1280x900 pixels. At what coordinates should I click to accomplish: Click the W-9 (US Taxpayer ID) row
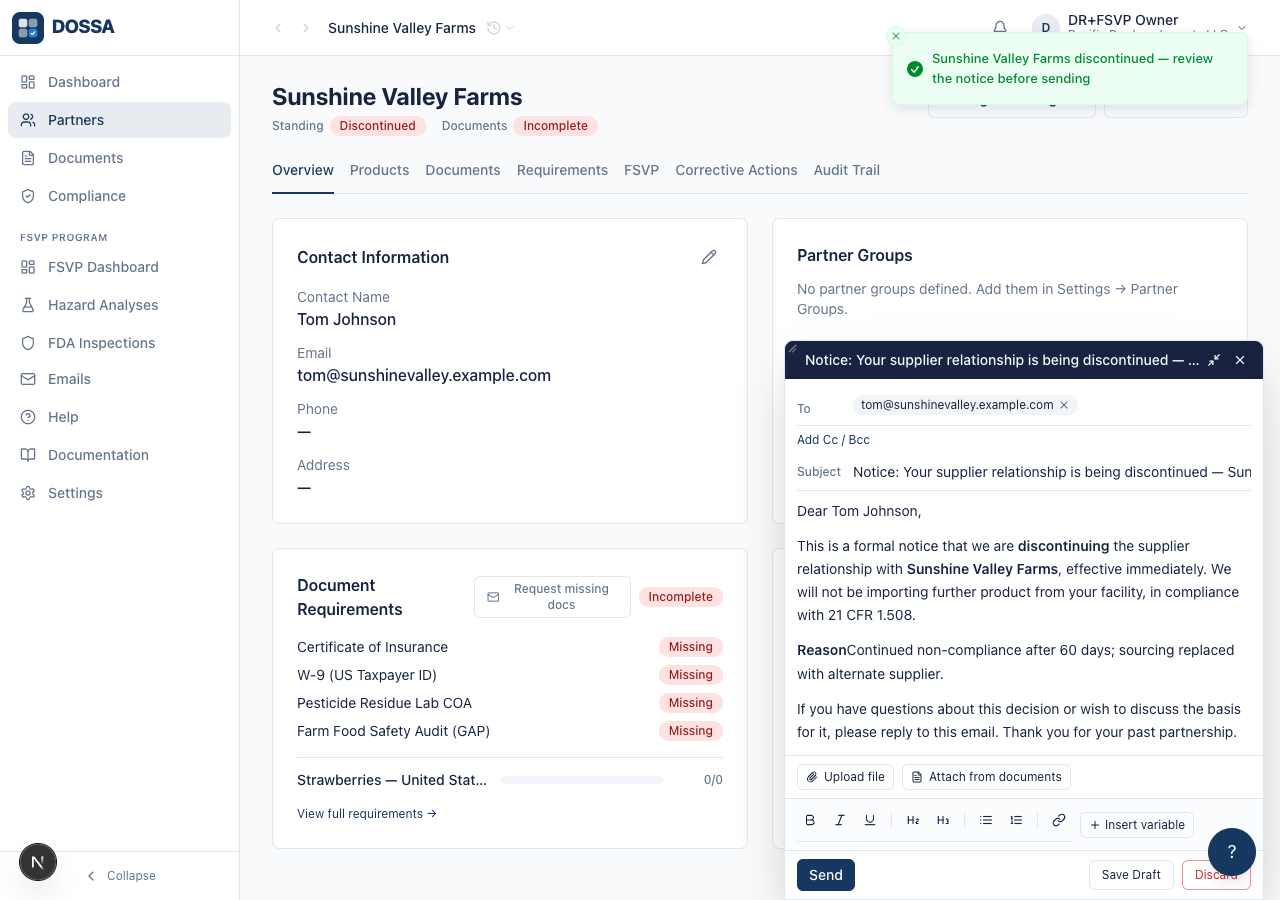click(510, 675)
